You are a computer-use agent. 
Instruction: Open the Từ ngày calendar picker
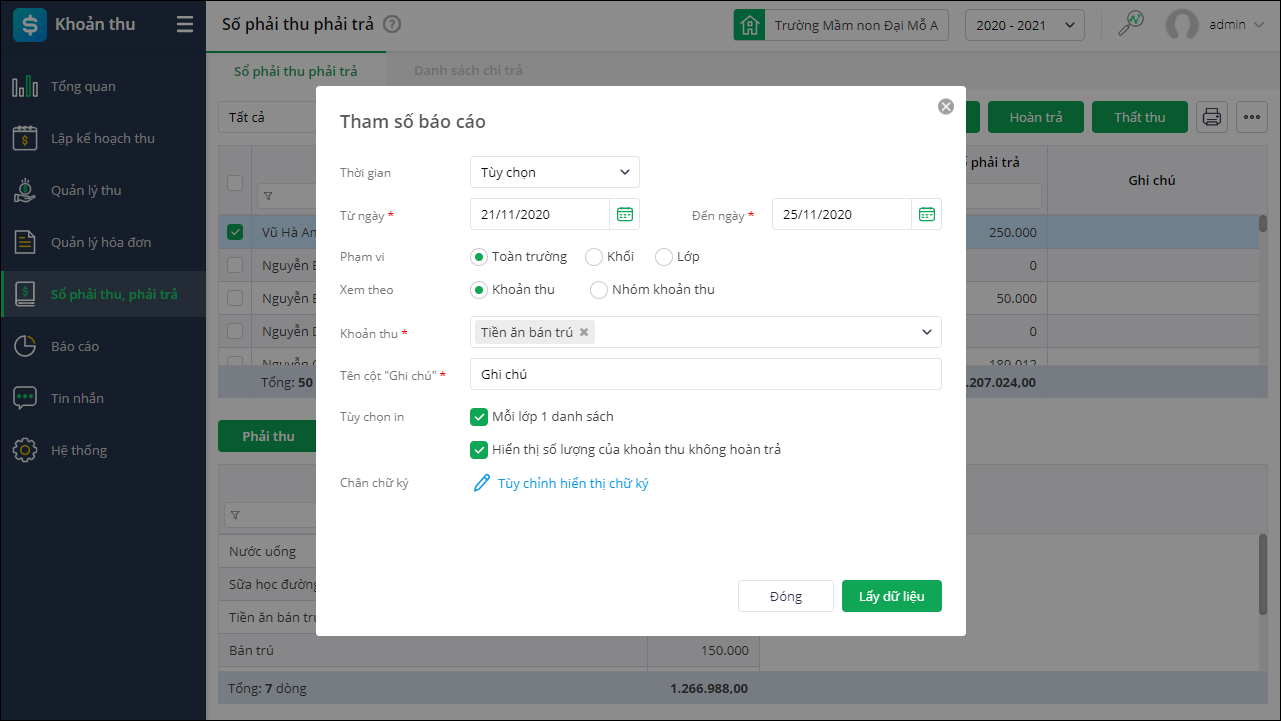625,214
